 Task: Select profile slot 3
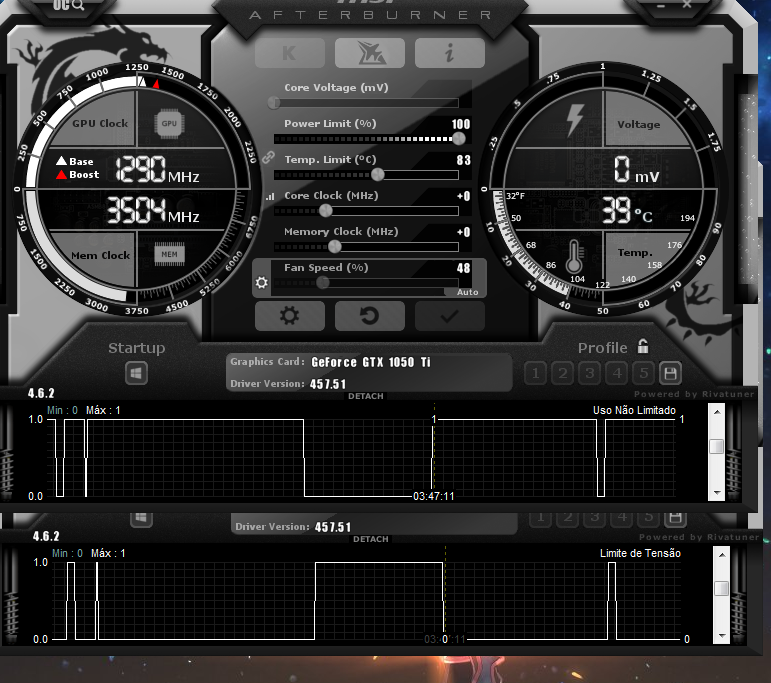tap(590, 374)
